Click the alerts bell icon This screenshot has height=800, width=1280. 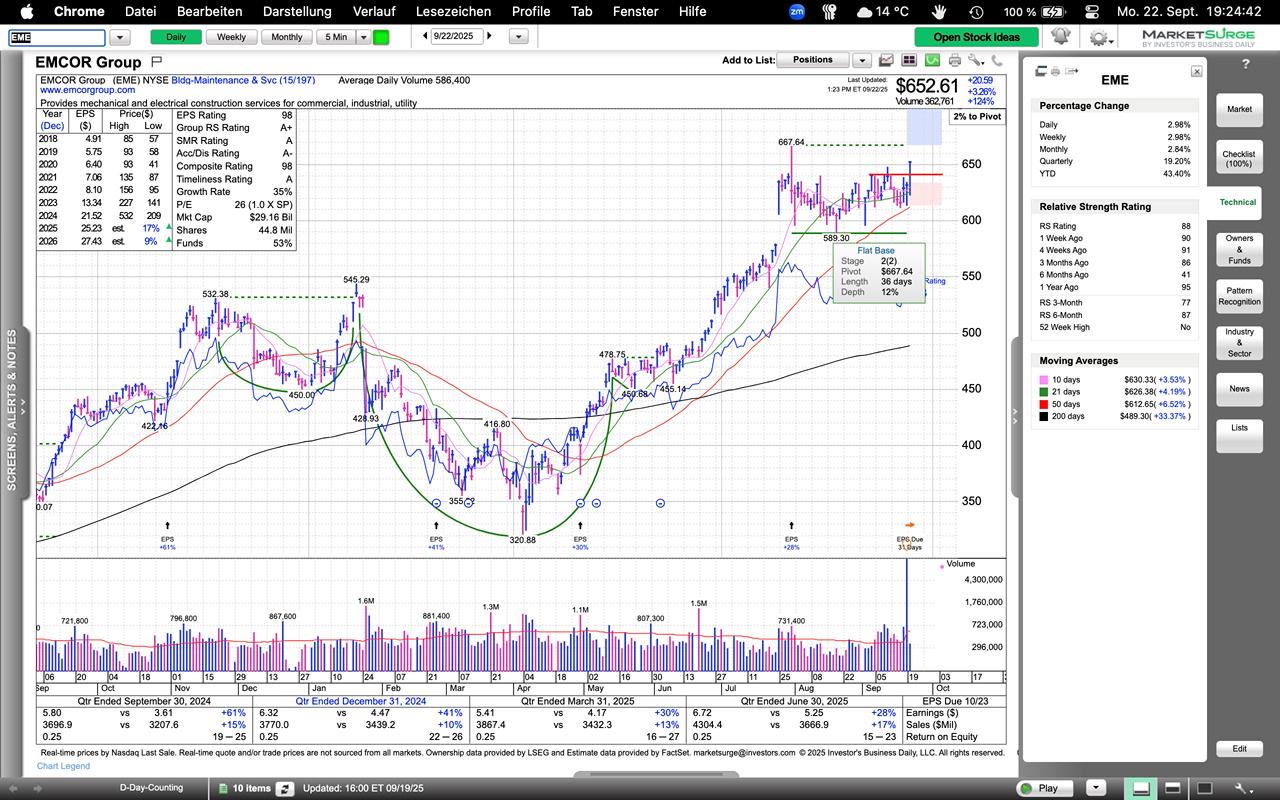[1061, 37]
